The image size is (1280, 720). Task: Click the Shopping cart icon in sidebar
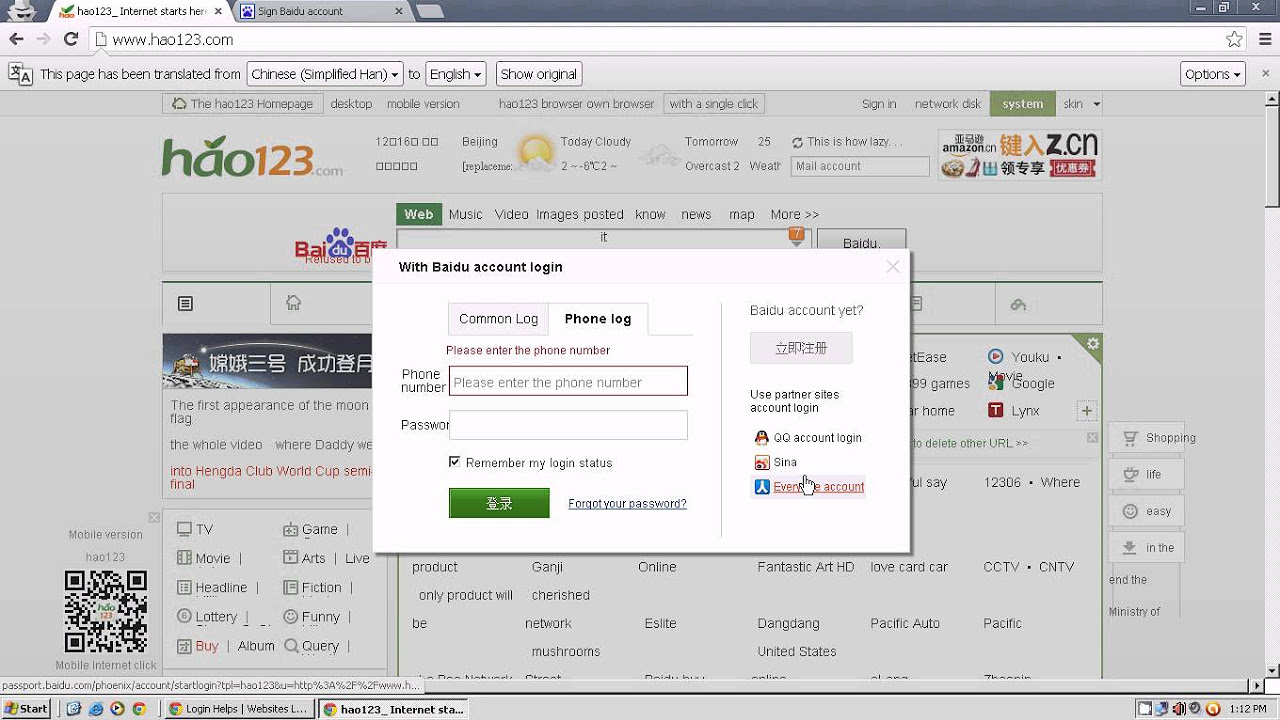tap(1130, 438)
